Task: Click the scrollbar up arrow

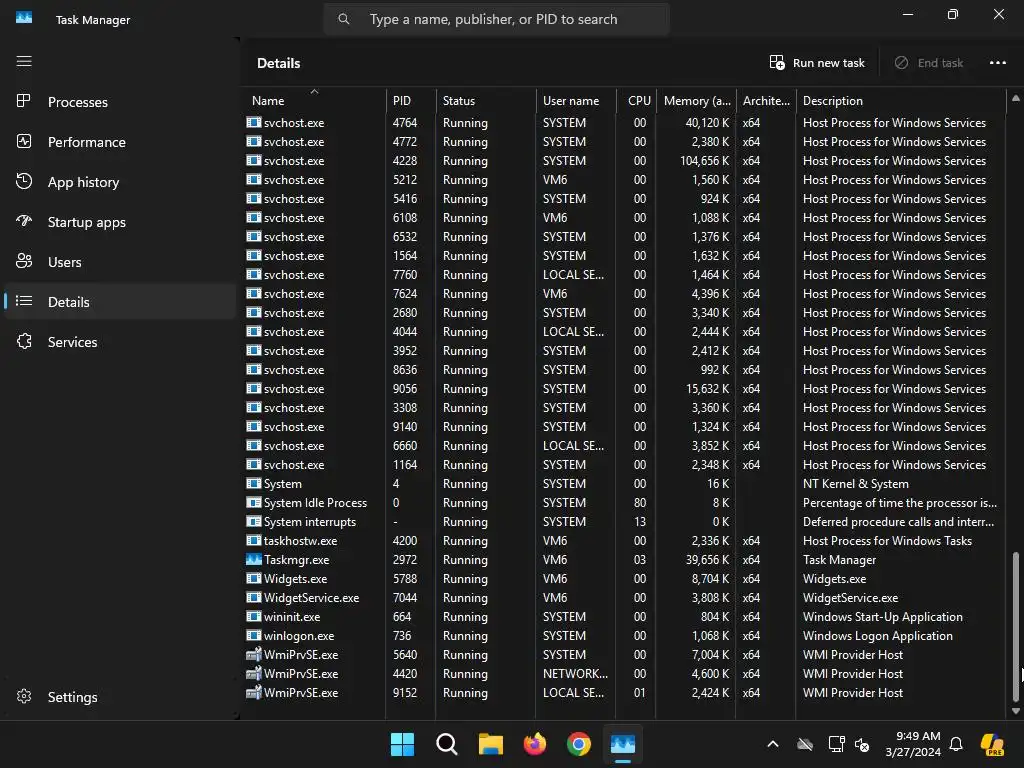Action: click(x=1016, y=99)
